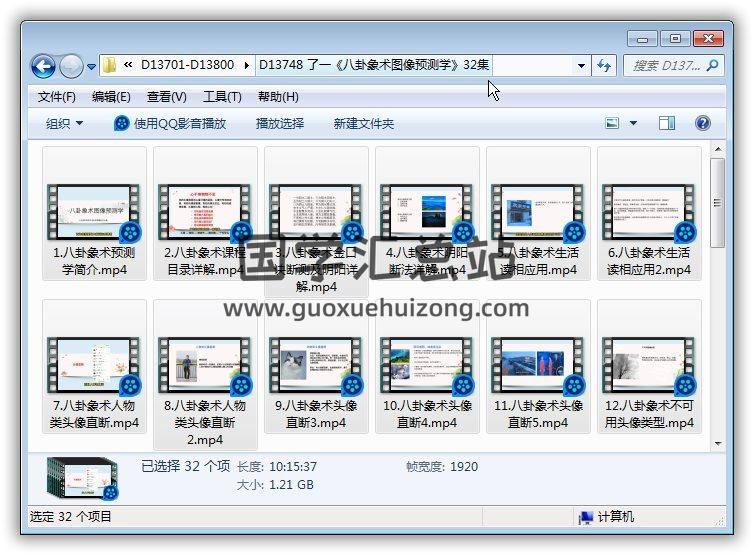Toggle the preview pane icon
The image size is (754, 555).
click(667, 123)
